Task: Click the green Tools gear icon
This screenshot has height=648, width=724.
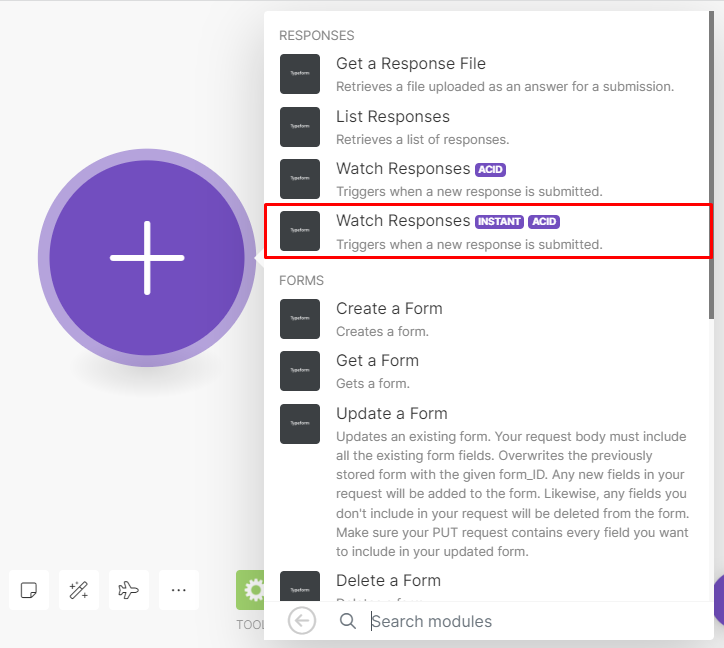Action: coord(250,590)
